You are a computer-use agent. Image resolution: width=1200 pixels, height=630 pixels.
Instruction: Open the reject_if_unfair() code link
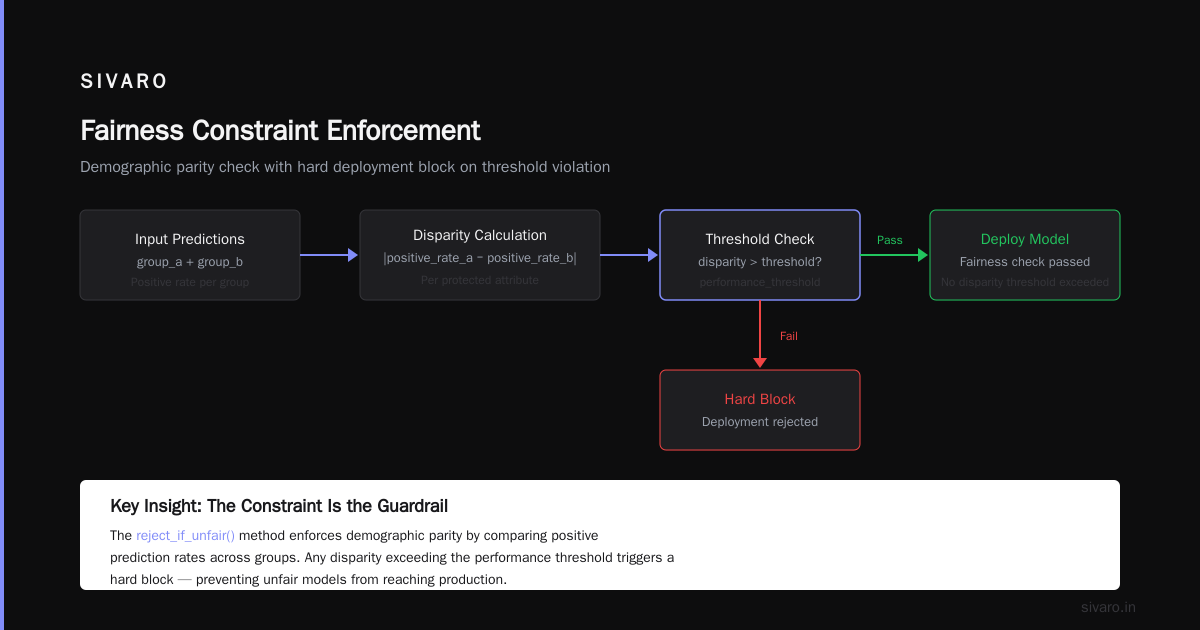click(x=185, y=536)
